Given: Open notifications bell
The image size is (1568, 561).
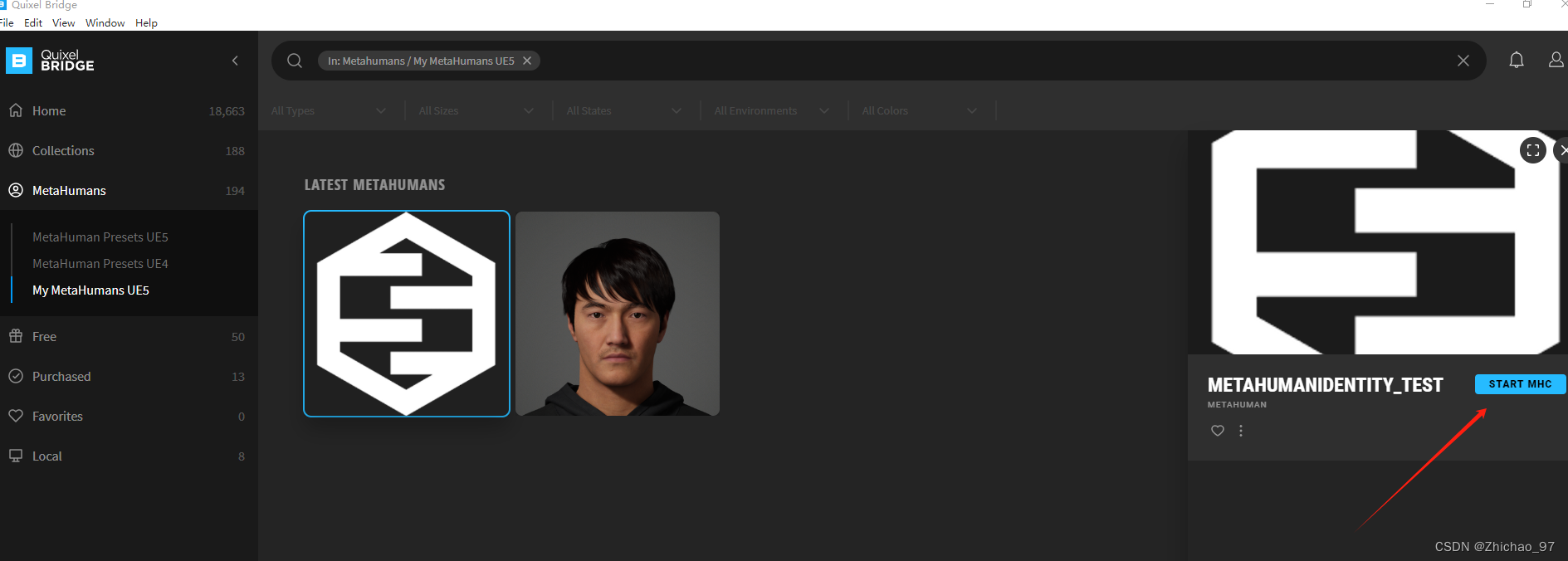Looking at the screenshot, I should (x=1517, y=60).
